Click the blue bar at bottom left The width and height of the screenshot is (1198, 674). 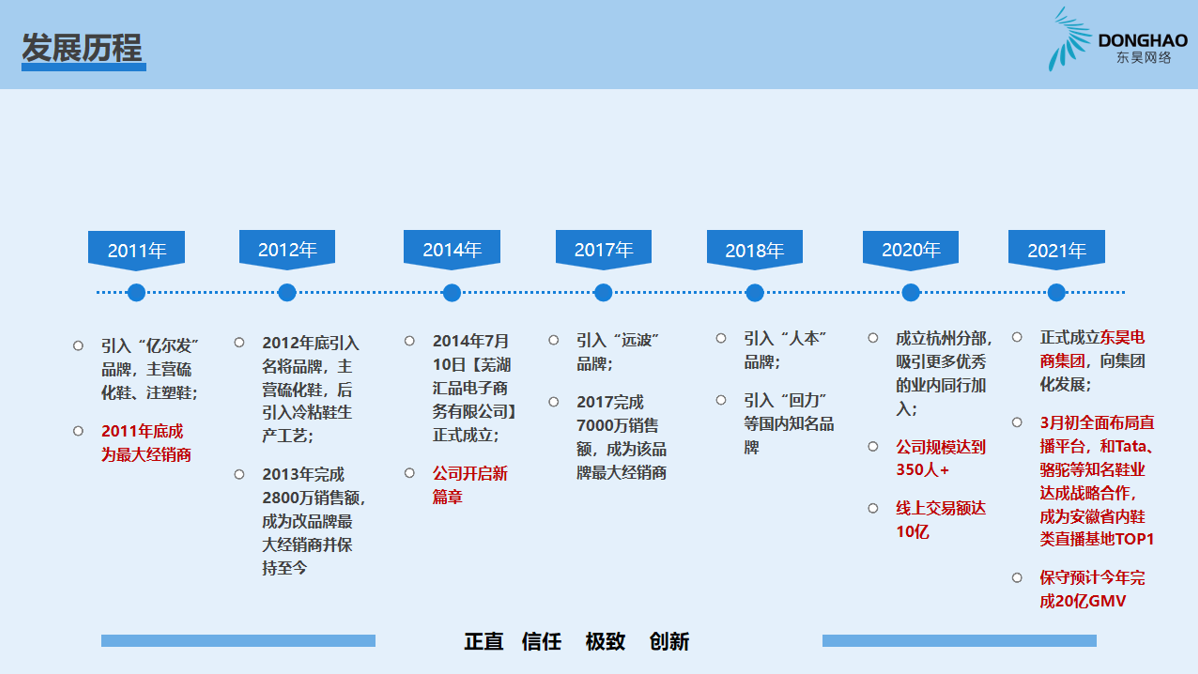(x=238, y=641)
